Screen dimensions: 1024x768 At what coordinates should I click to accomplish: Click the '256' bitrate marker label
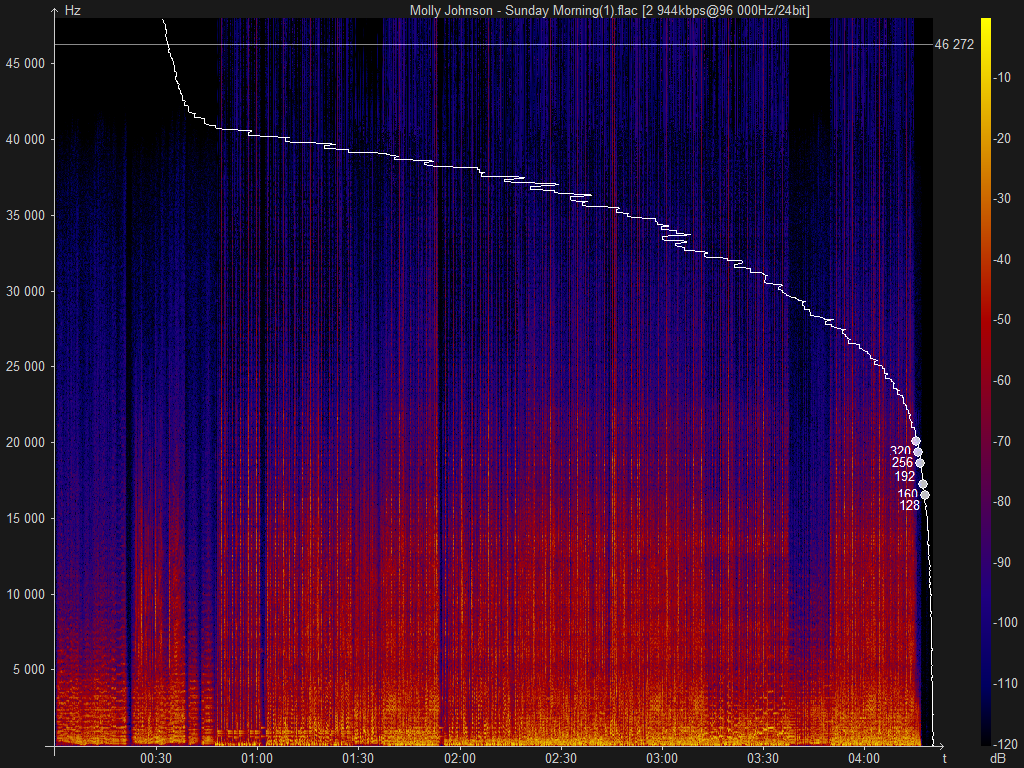click(903, 462)
